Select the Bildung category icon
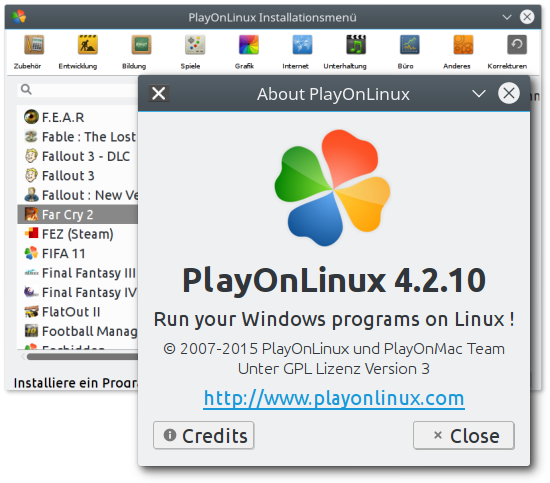 [x=141, y=45]
